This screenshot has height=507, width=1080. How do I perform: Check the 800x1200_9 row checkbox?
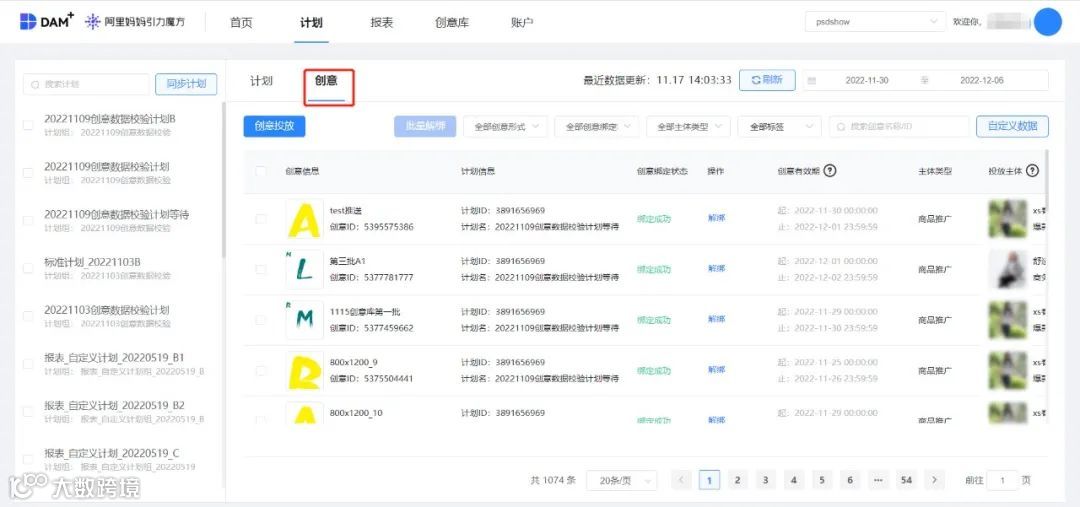pos(261,371)
